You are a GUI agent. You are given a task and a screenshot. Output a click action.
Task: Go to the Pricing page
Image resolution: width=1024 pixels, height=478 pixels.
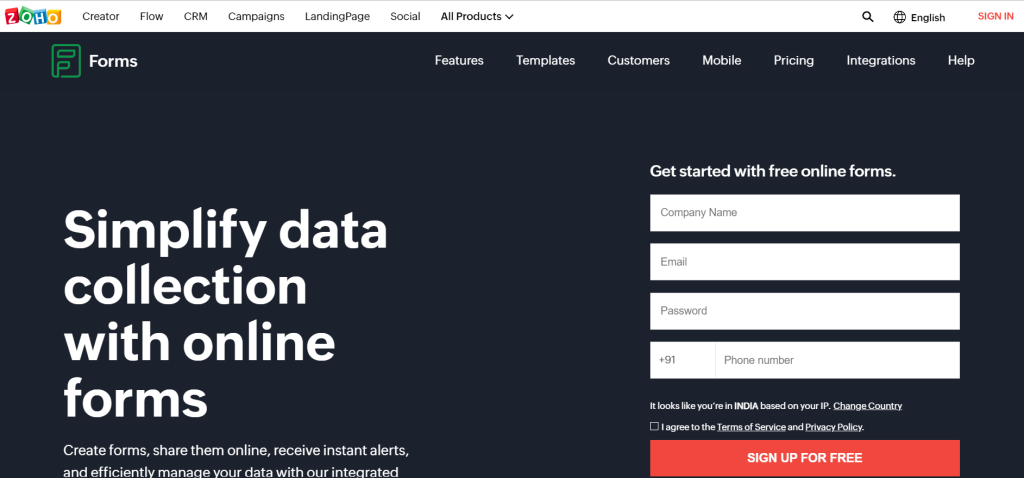[x=793, y=61]
